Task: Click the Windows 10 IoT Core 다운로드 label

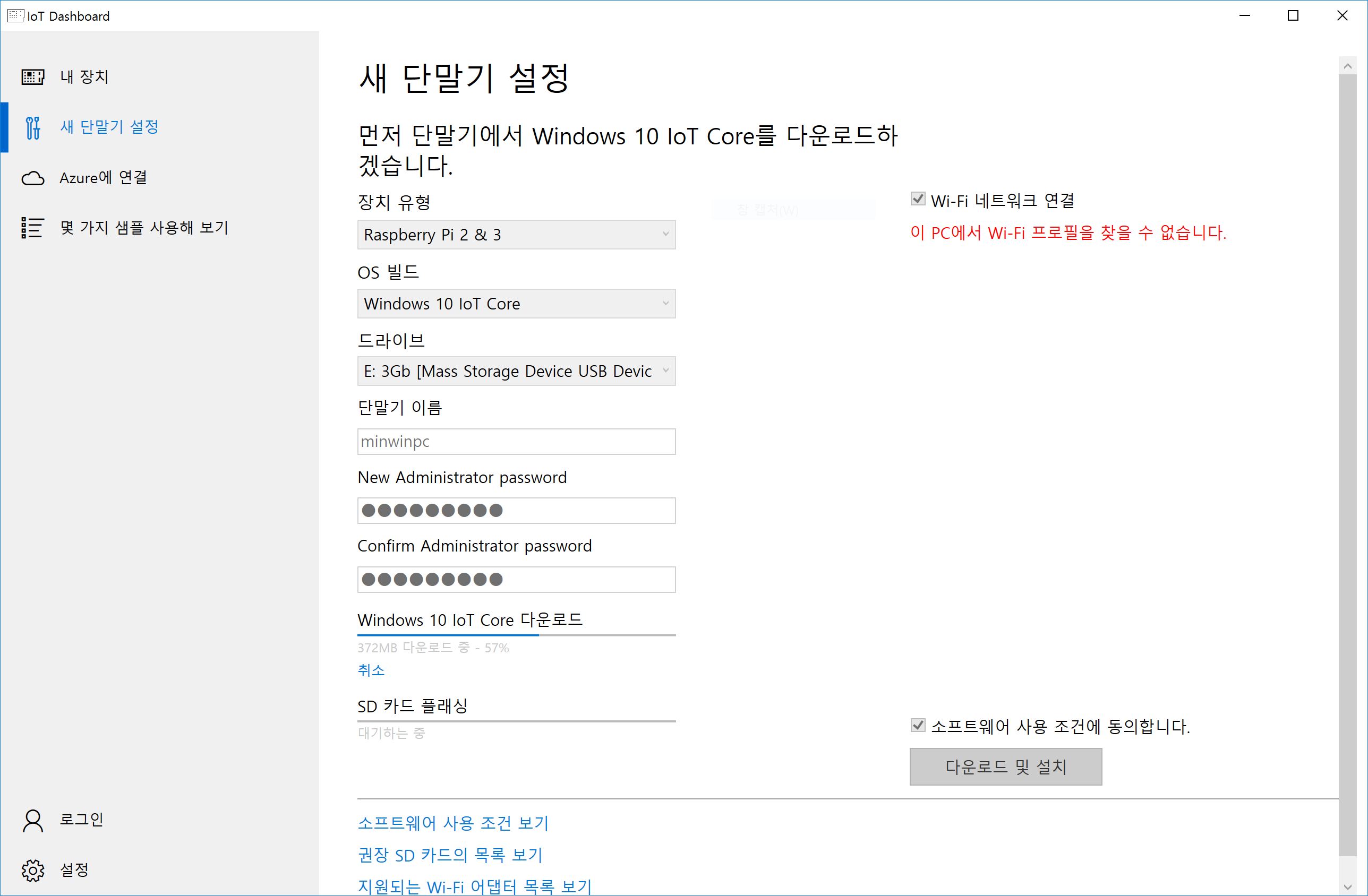Action: [470, 620]
